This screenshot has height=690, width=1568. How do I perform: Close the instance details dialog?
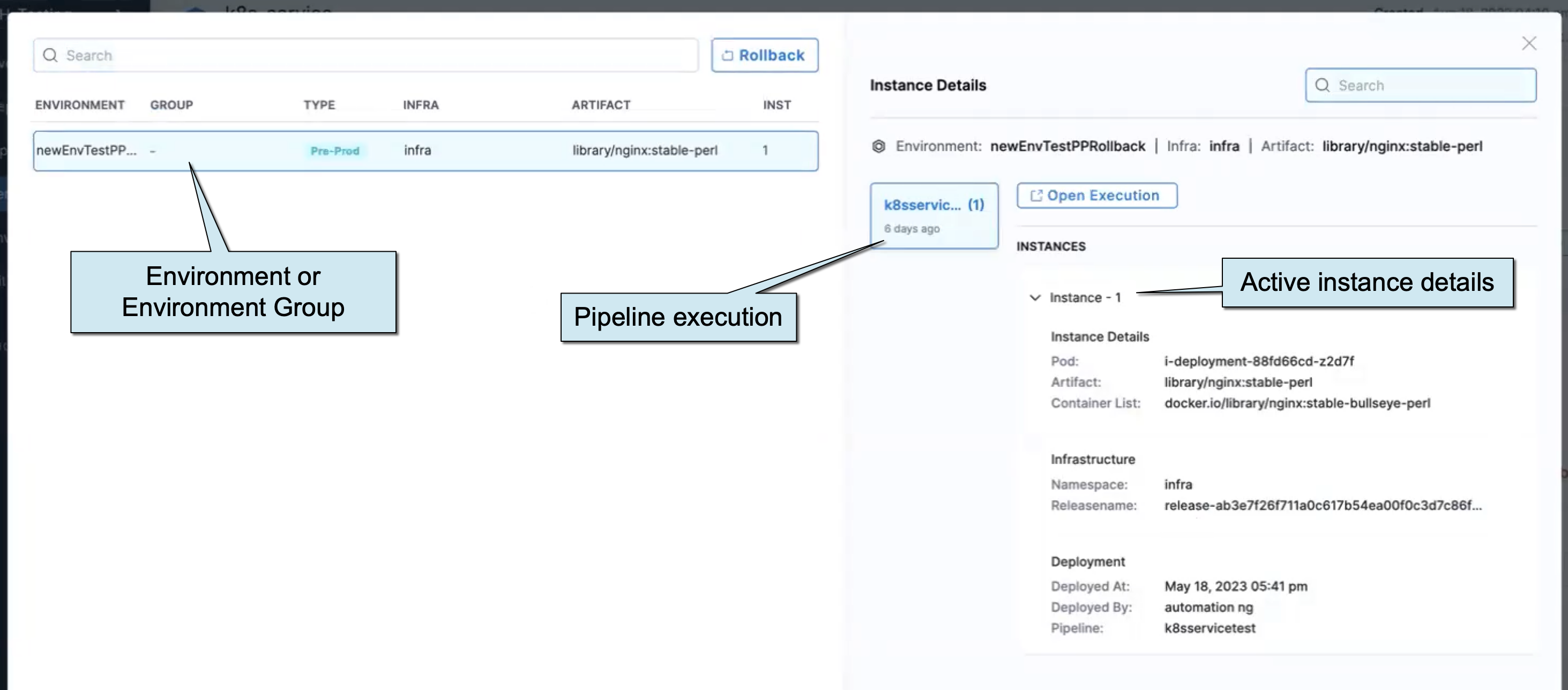click(x=1528, y=43)
